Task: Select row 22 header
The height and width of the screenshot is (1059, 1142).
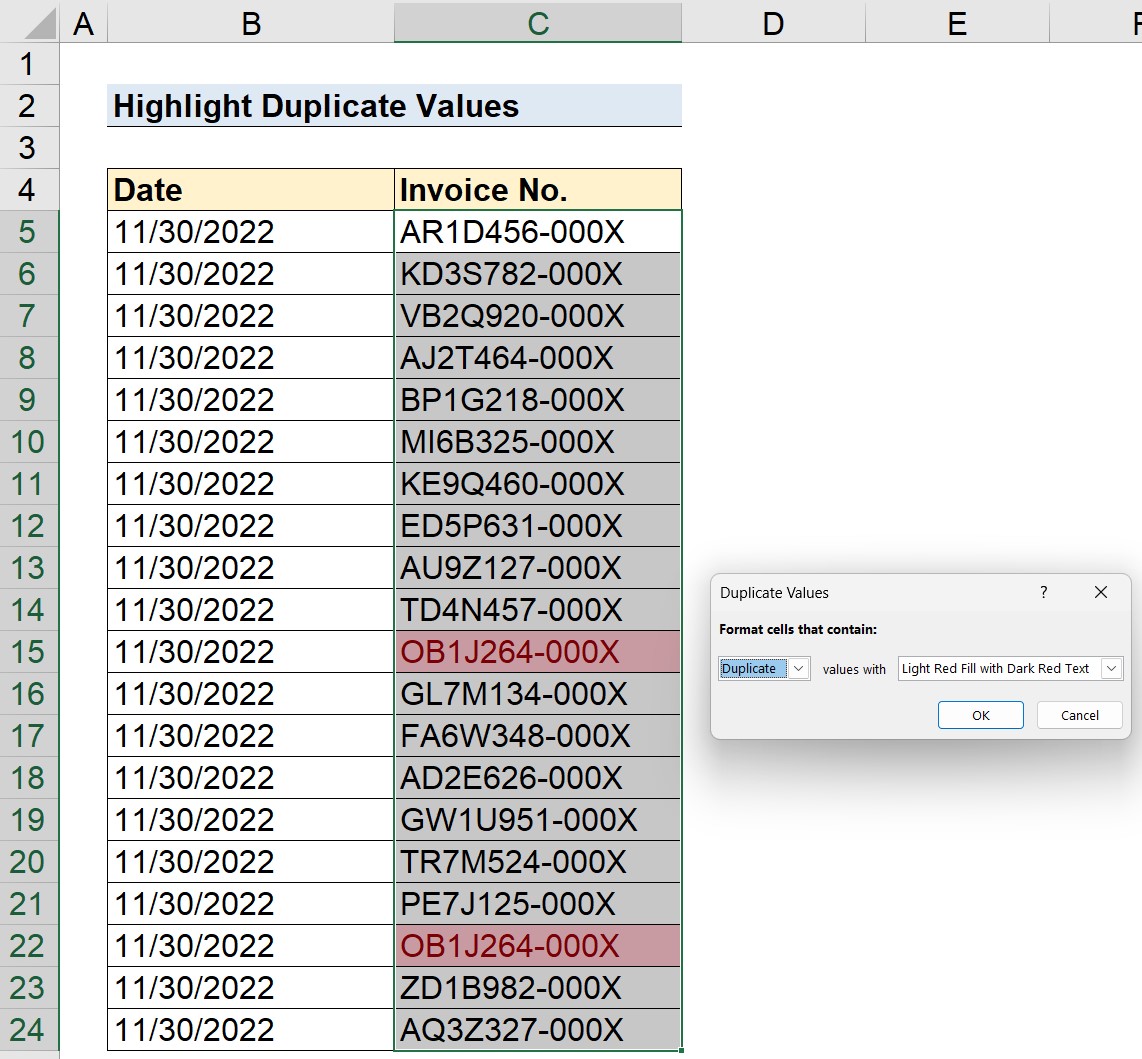Action: [x=28, y=945]
